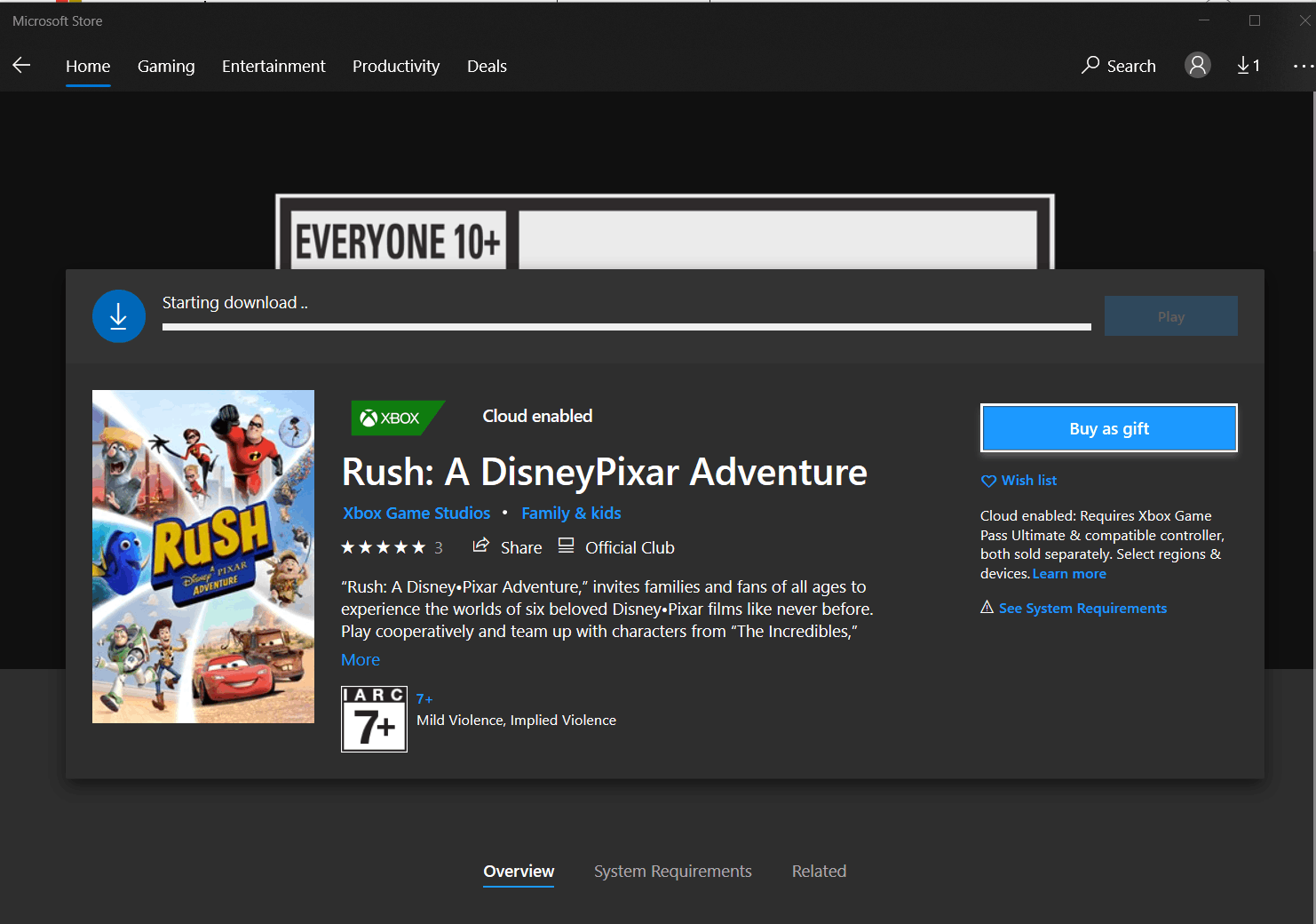Click the IARC 7+ rating badge

click(374, 719)
